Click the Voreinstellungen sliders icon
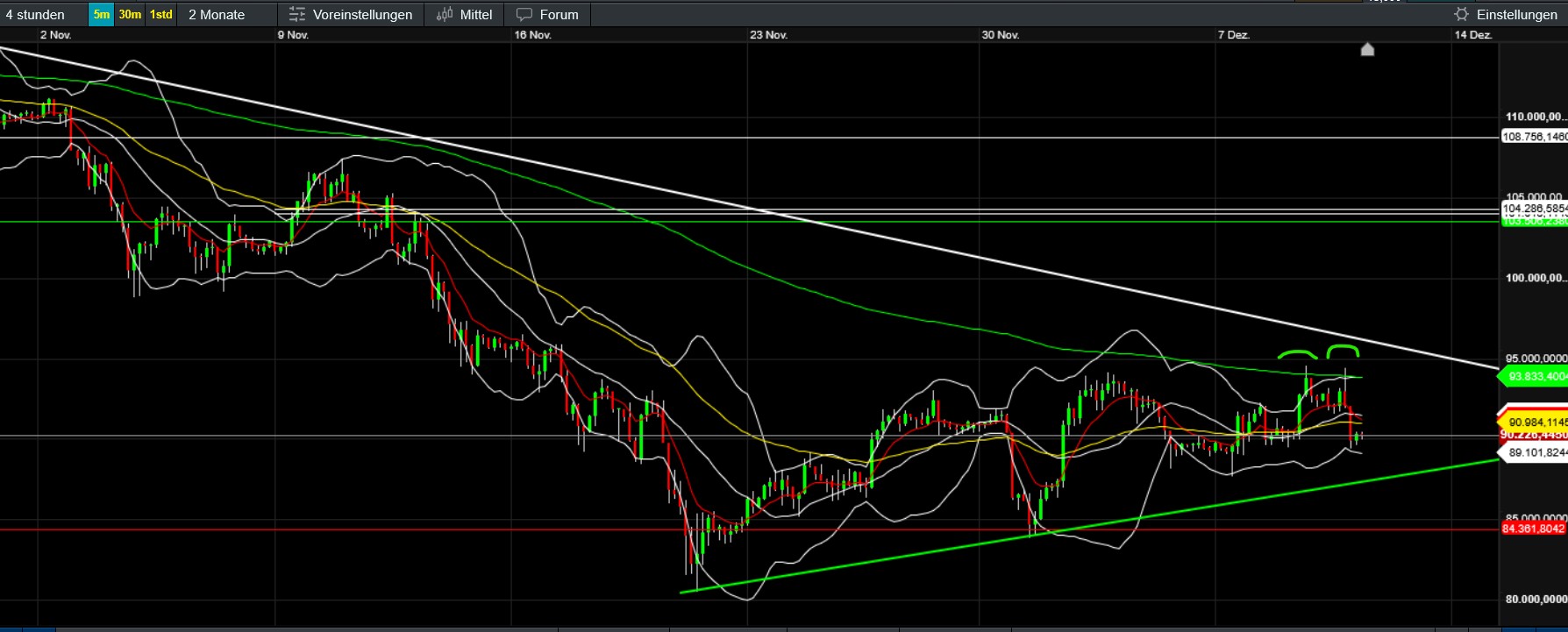This screenshot has height=632, width=1568. pyautogui.click(x=297, y=15)
